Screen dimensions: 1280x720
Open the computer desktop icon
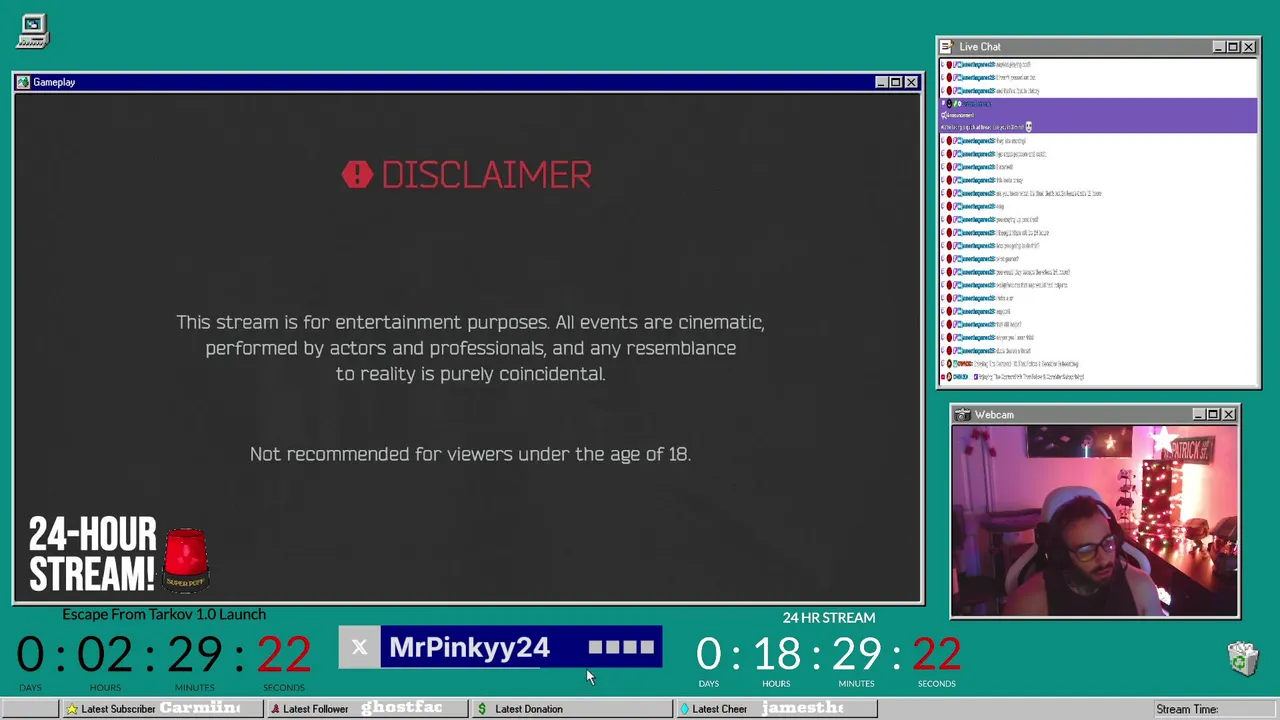tap(33, 31)
